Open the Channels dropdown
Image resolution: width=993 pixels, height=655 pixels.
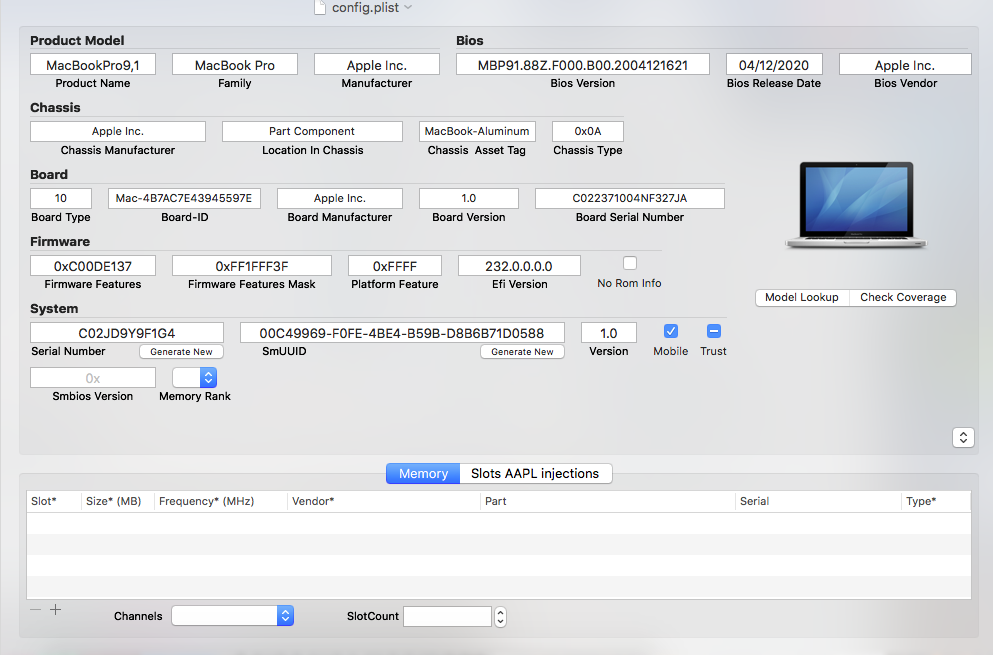coord(233,616)
